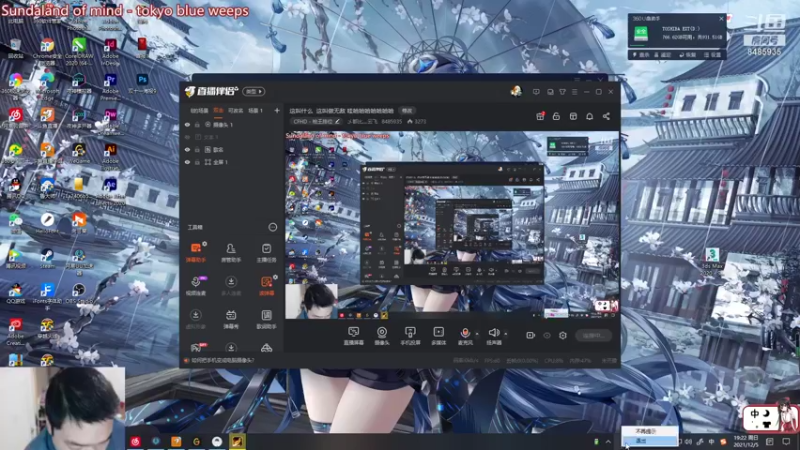Choose 不再提示 in tray context menu

[649, 431]
